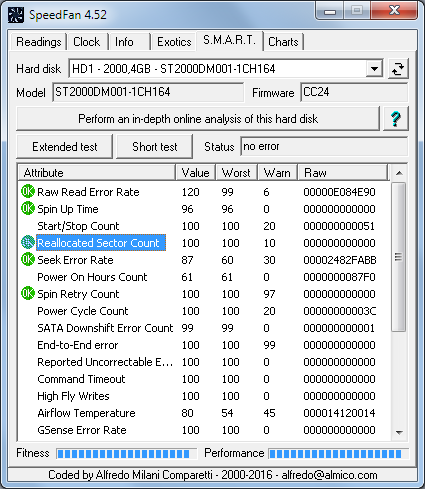Click the refresh hard disk list icon
This screenshot has width=425, height=489.
click(398, 69)
